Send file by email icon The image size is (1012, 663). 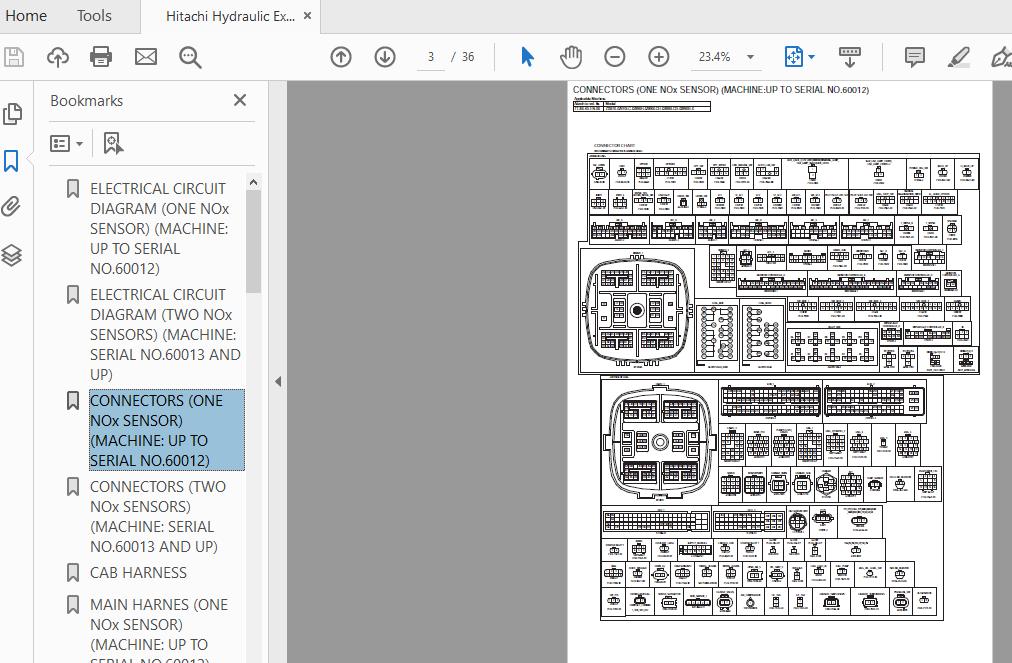pos(146,57)
